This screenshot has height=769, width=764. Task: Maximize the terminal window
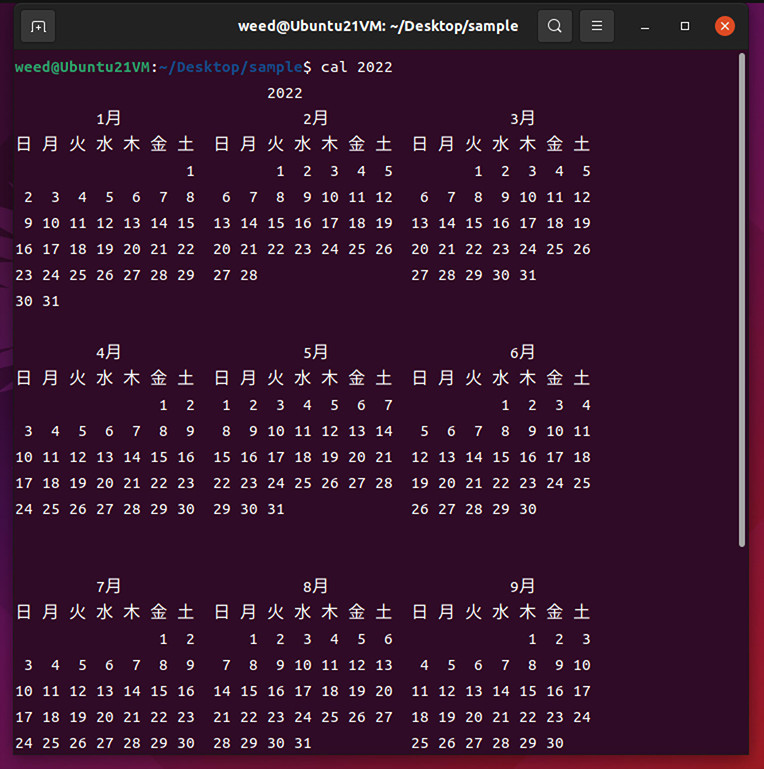[x=685, y=26]
